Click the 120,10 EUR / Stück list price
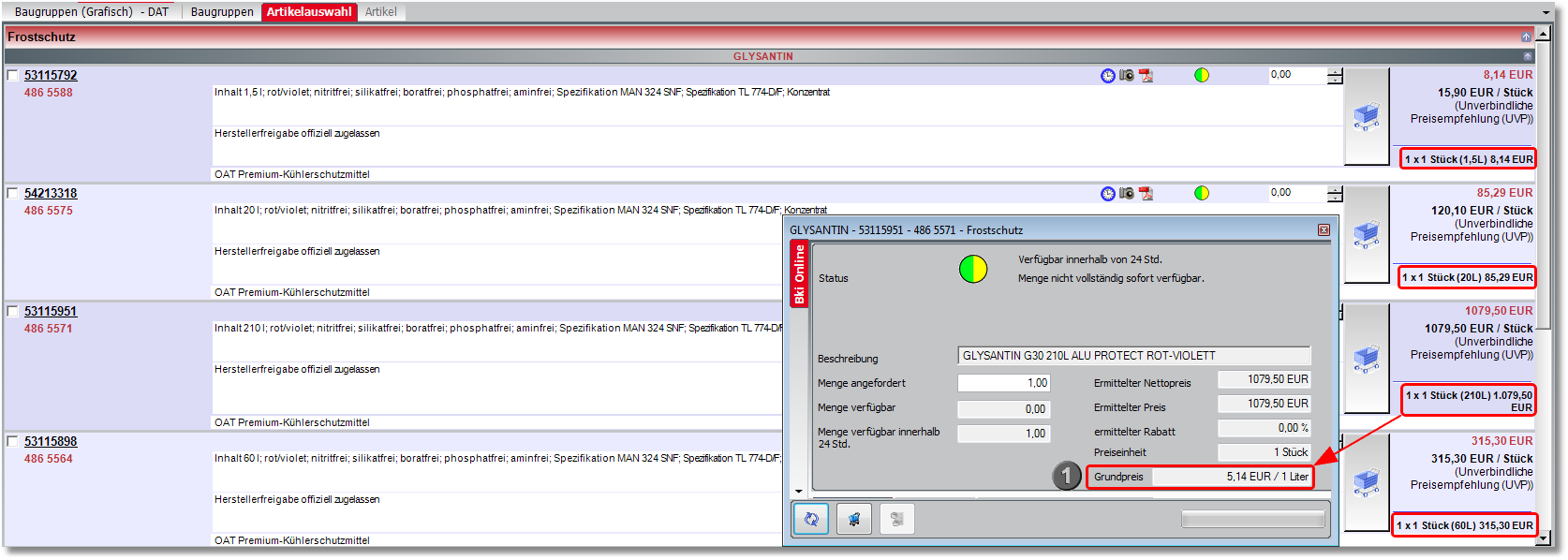Screen dimensions: 1568x560 tap(1482, 211)
